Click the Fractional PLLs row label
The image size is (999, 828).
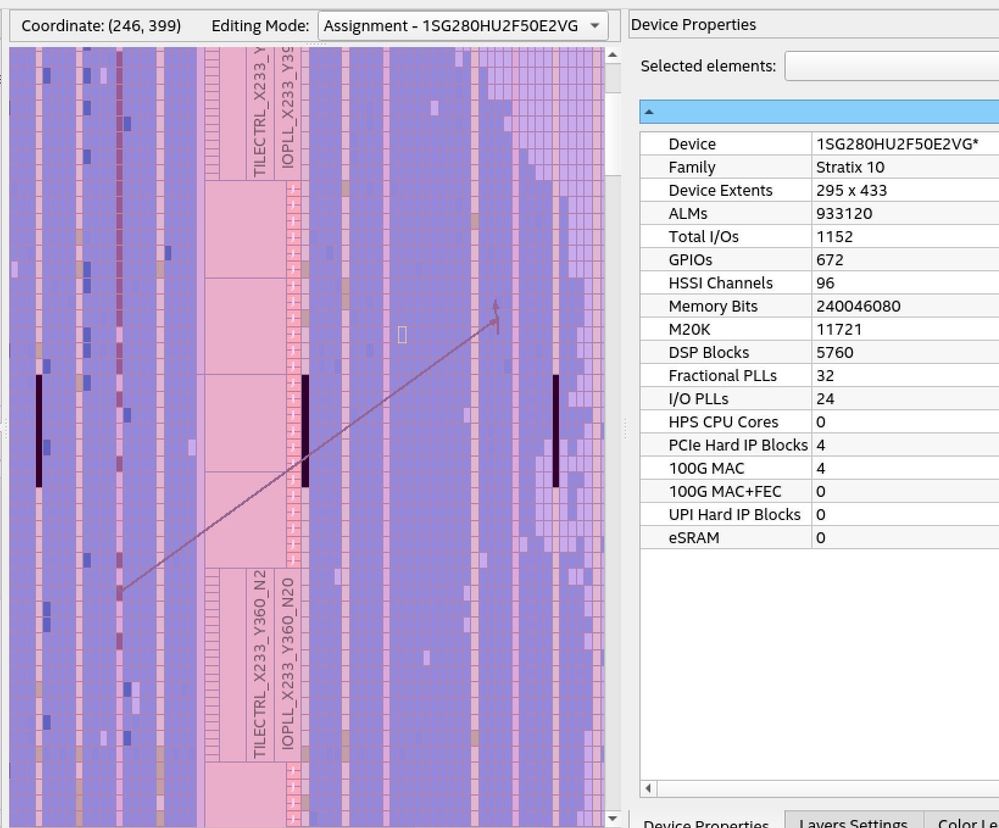click(x=722, y=376)
